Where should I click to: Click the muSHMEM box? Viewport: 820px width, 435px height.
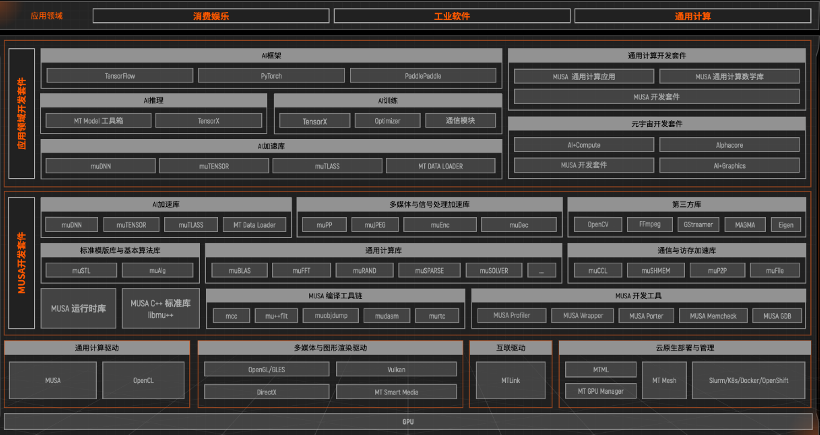[656, 270]
